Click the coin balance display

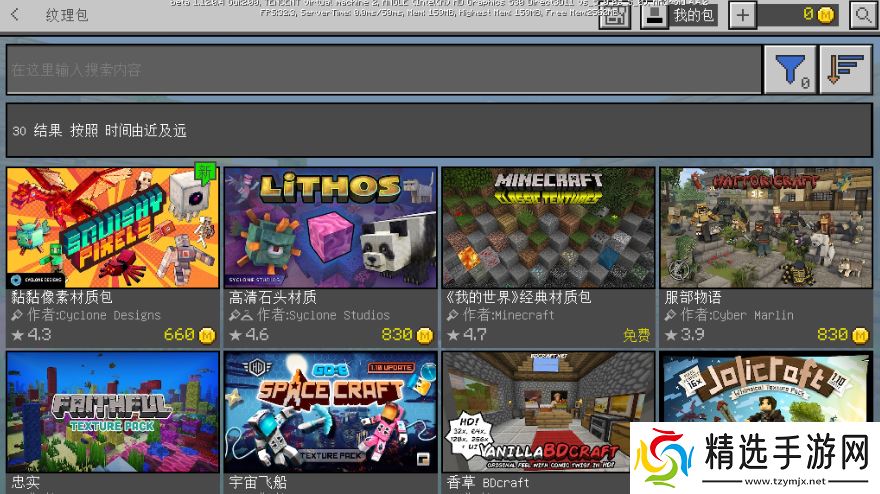798,15
